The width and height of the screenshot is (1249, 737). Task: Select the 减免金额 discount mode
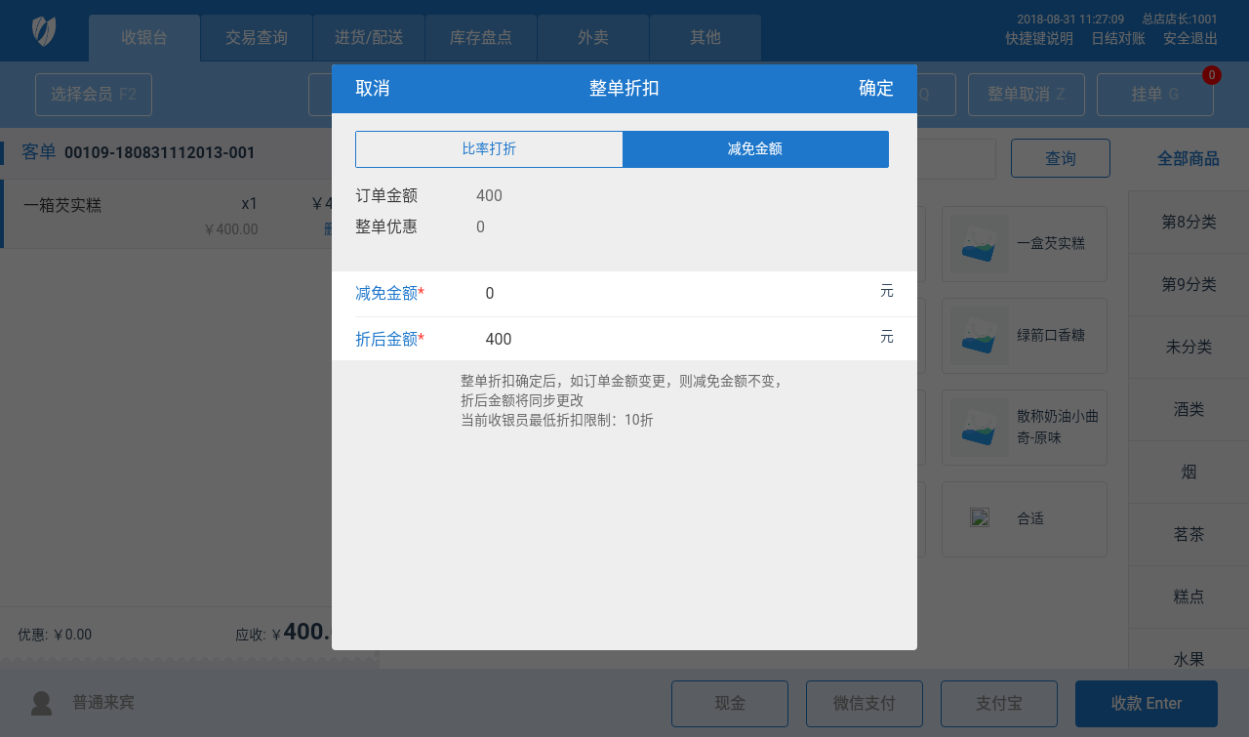755,149
